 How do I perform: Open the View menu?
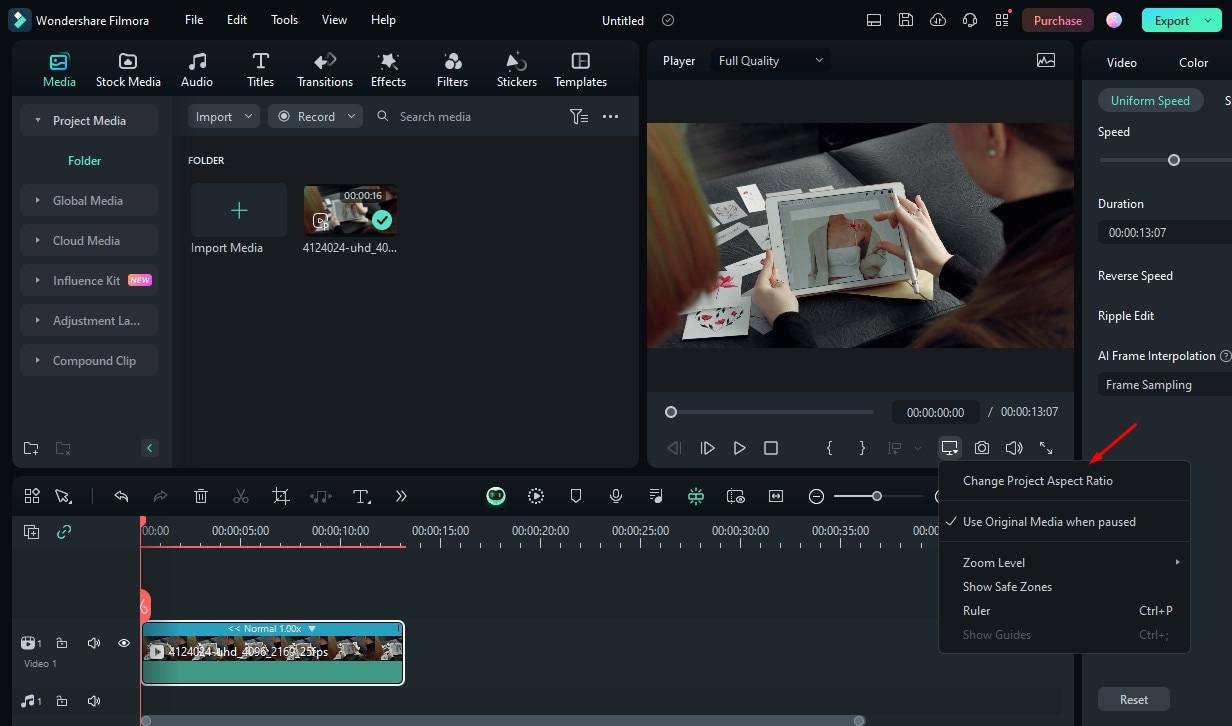tap(334, 20)
